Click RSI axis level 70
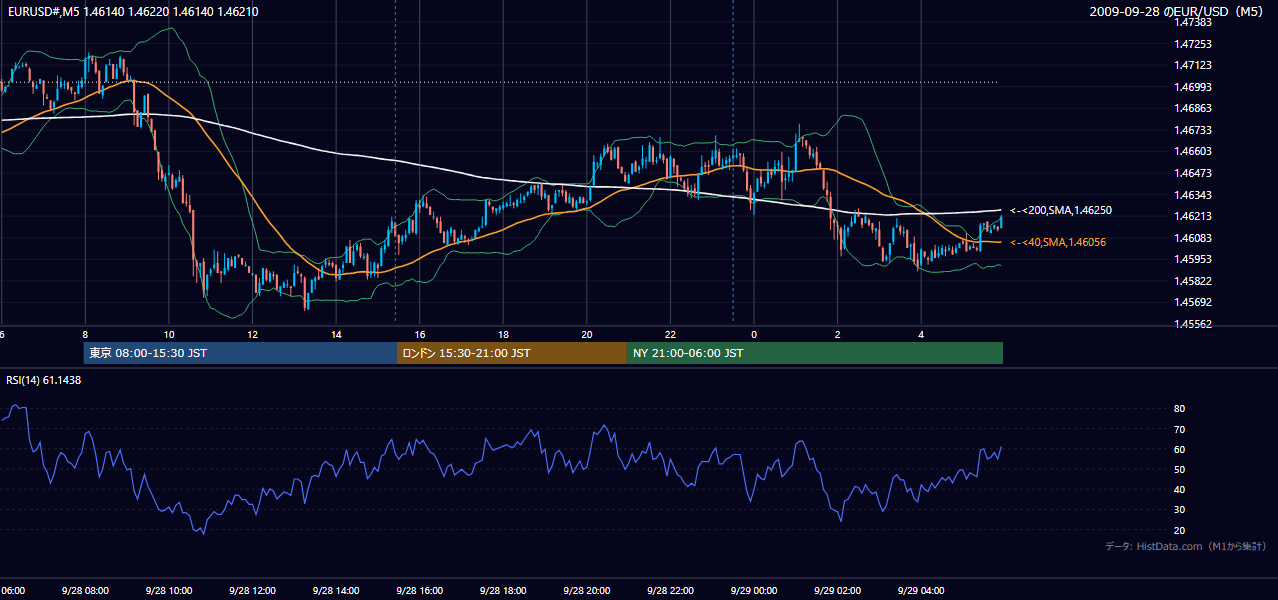Screen dimensions: 1278x600 [1179, 429]
